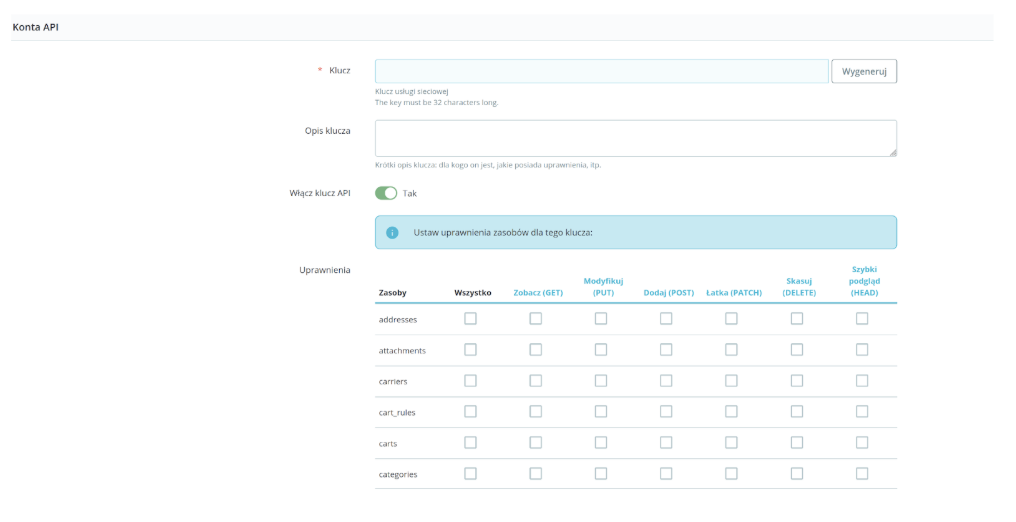Check Łatka (PATCH) for carts

(x=731, y=443)
